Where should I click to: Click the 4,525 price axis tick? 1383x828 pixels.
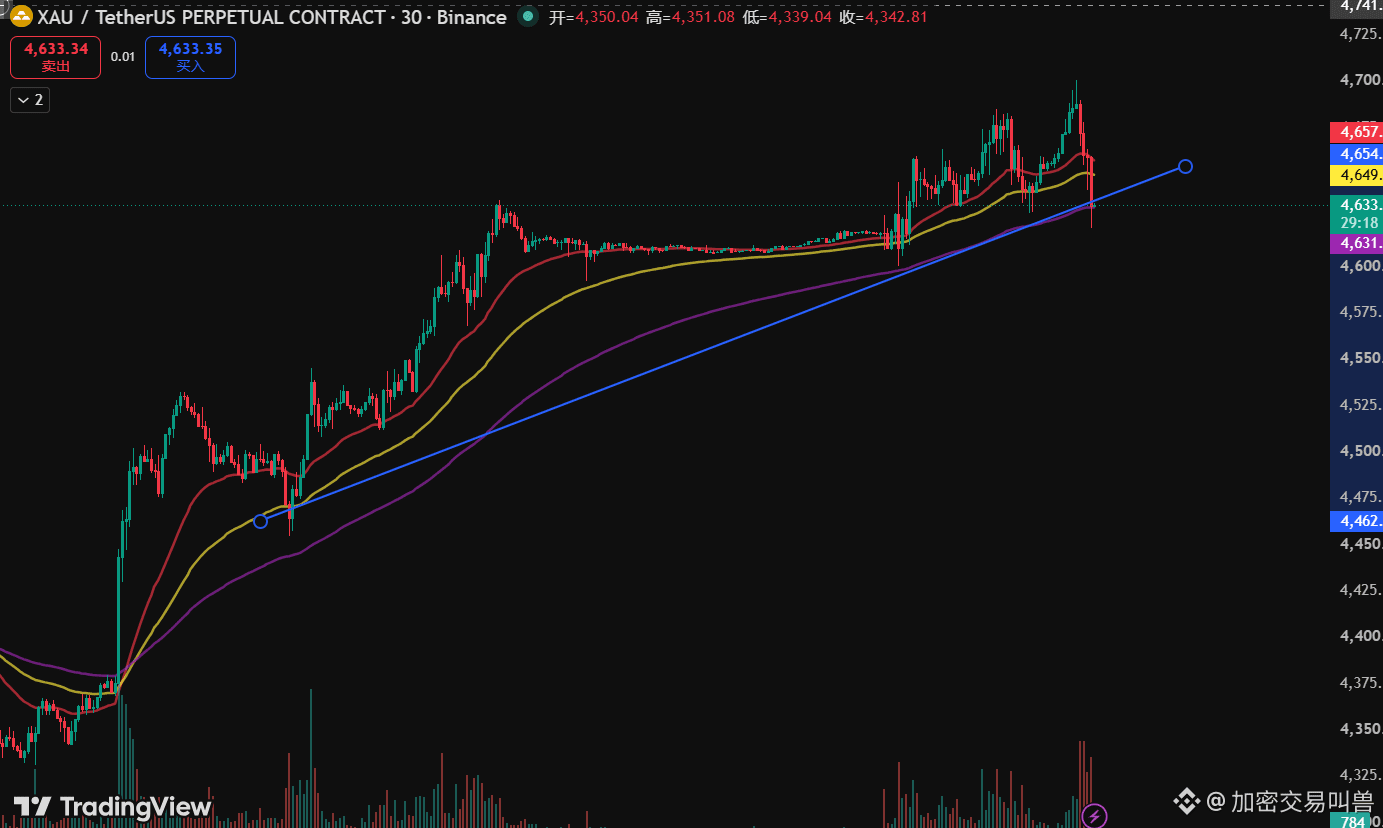click(1361, 405)
